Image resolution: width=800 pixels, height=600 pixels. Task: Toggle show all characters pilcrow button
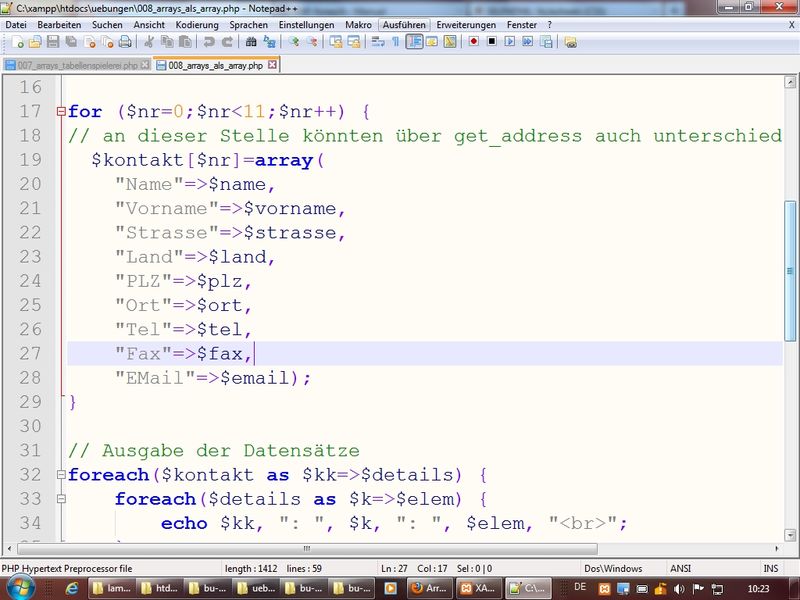396,42
